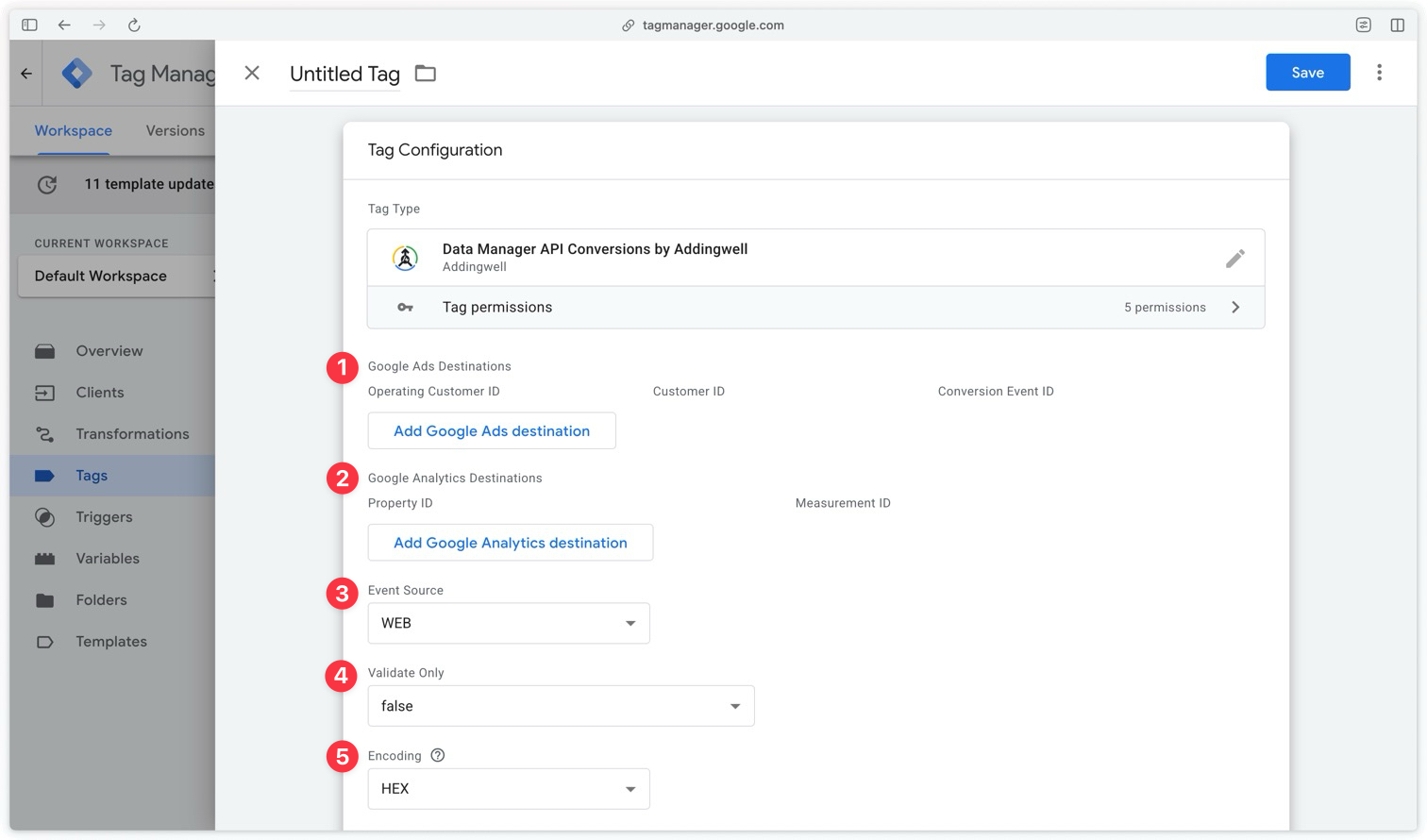Viewport: 1427px width, 840px height.
Task: Click the browser reader settings icon
Action: pyautogui.click(x=1364, y=25)
